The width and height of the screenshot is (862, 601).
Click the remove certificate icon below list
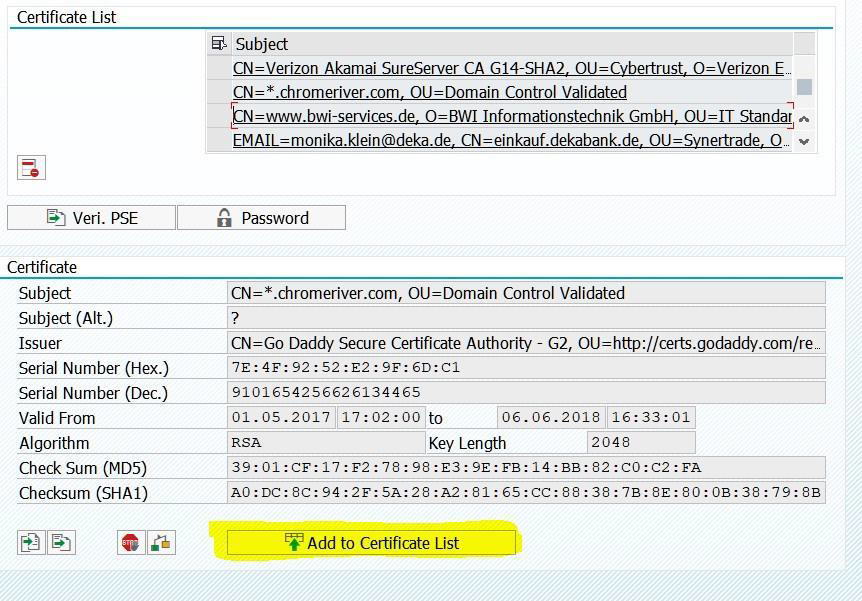[31, 168]
